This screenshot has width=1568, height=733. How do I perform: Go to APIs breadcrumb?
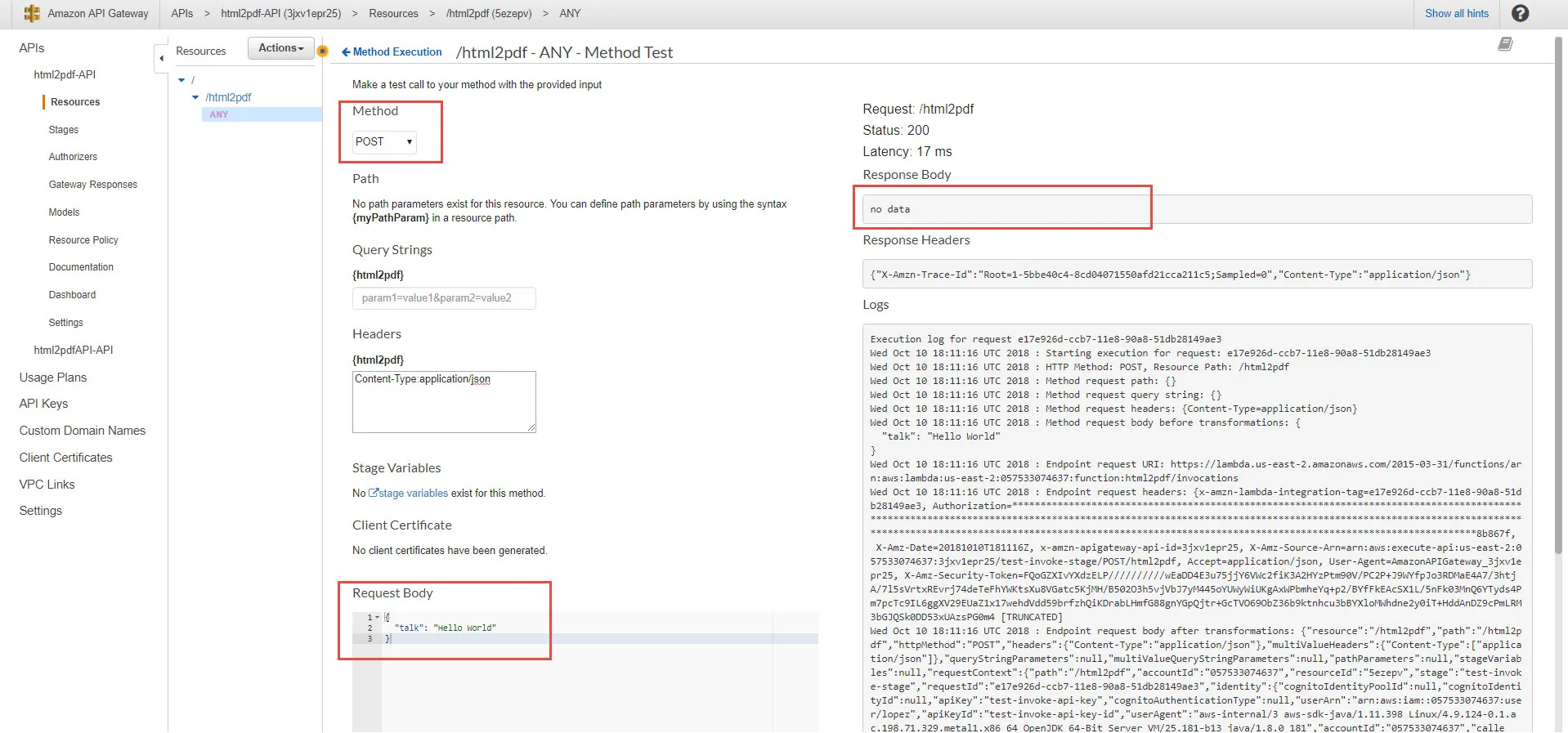tap(182, 13)
